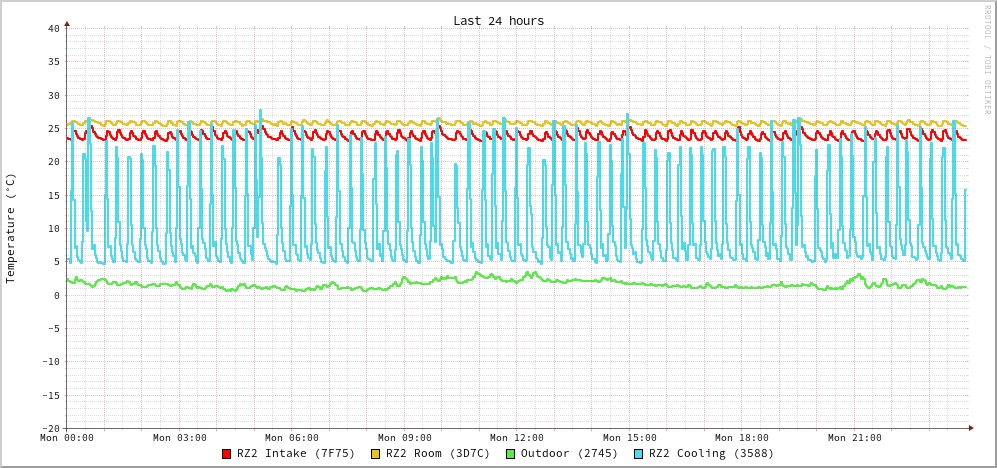Click the 10 value on temperature axis
Screen dimensions: 997x468
click(53, 228)
